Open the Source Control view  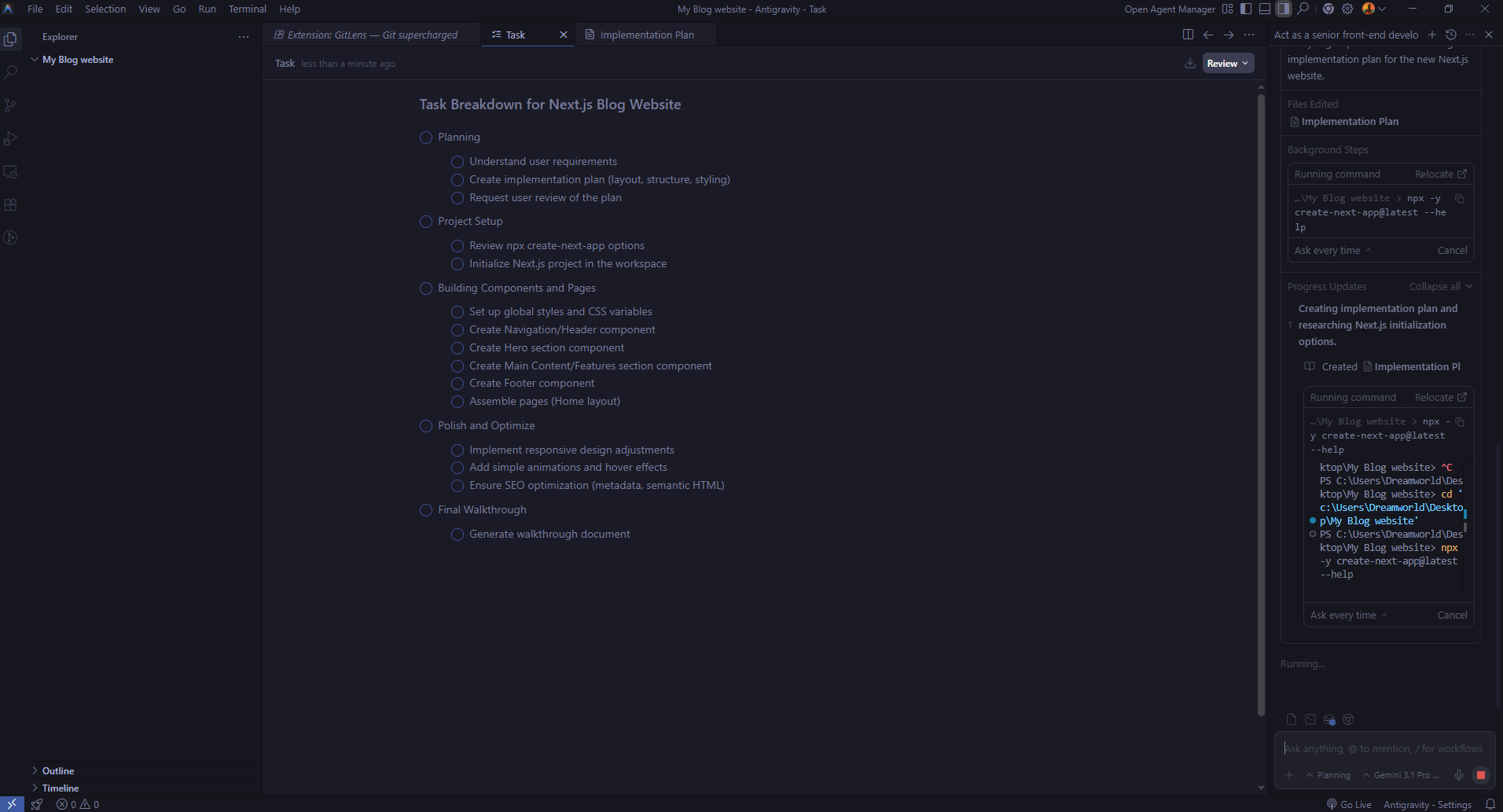click(x=11, y=105)
